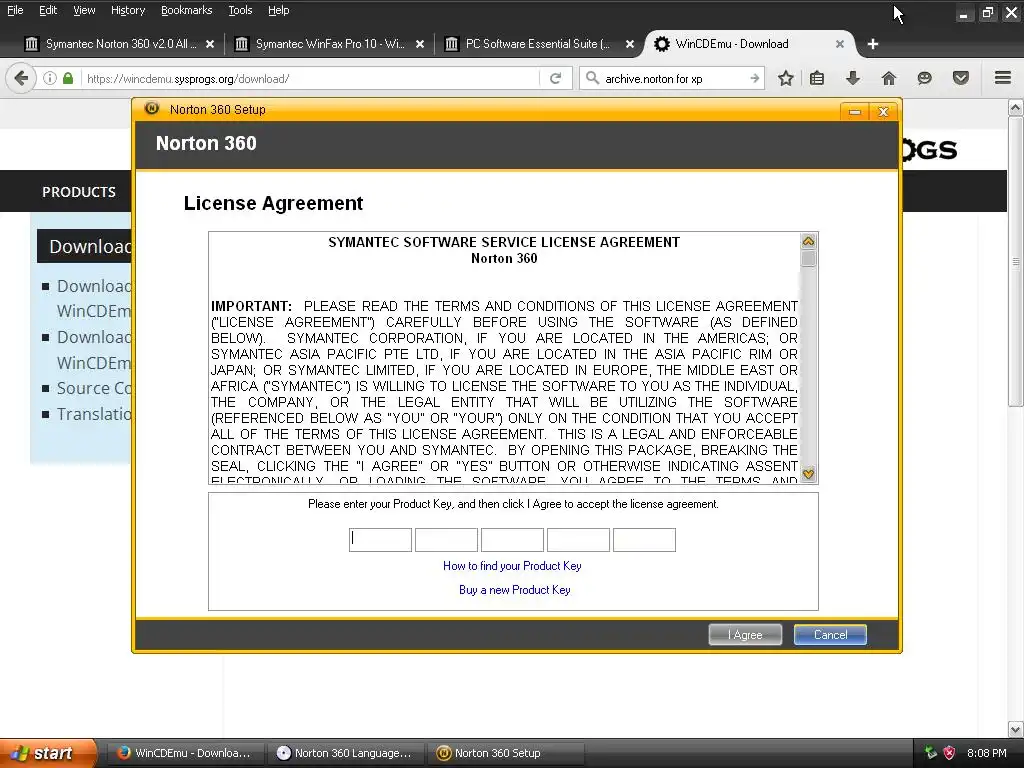
Task: Click license text scroll up arrow
Action: [808, 242]
